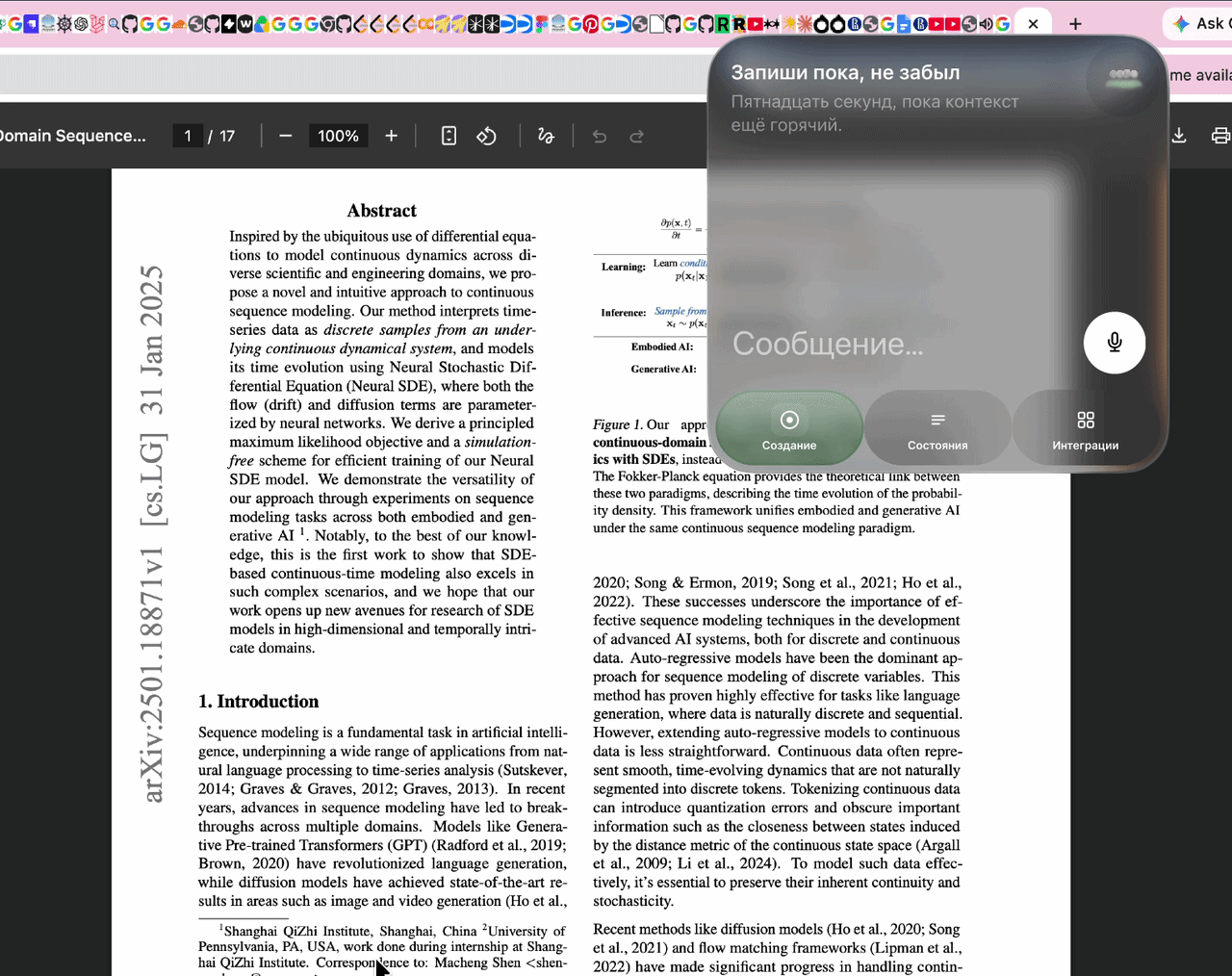1232x976 pixels.
Task: Click the Abstract heading
Action: coord(382,211)
